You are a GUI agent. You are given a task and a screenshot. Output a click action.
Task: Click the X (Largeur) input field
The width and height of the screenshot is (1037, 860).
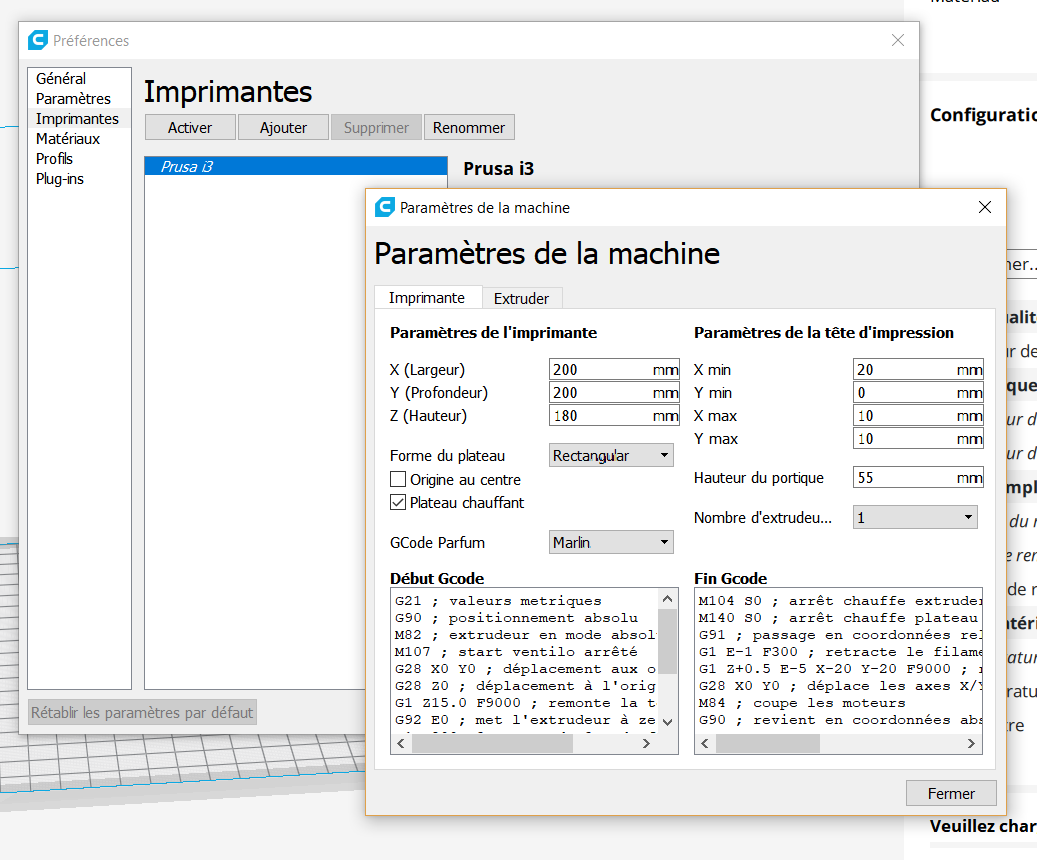point(614,369)
